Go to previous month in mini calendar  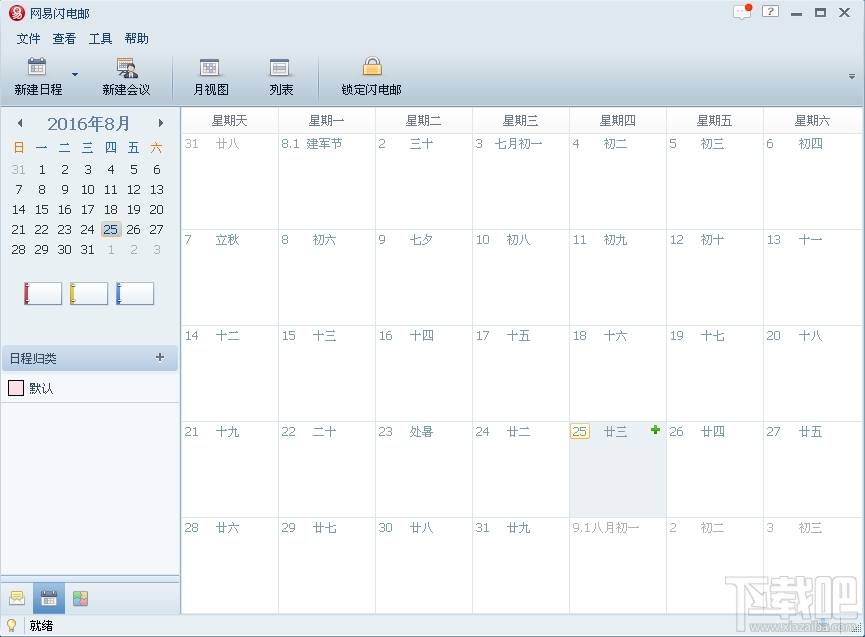click(x=20, y=123)
